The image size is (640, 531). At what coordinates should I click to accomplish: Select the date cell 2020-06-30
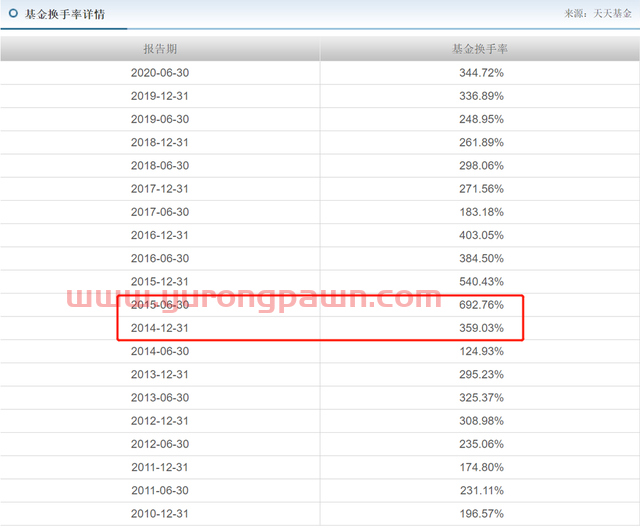click(160, 73)
